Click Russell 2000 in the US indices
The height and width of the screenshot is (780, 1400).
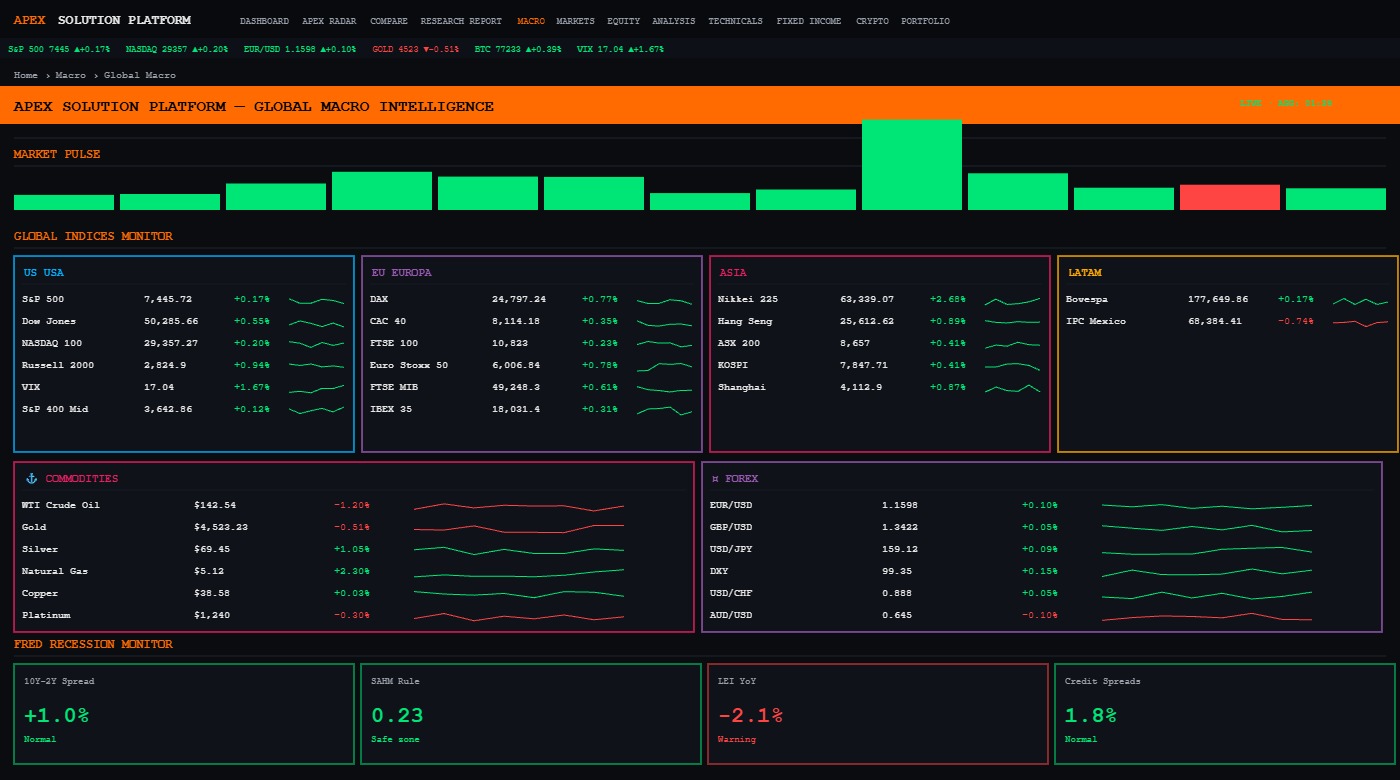pos(58,365)
